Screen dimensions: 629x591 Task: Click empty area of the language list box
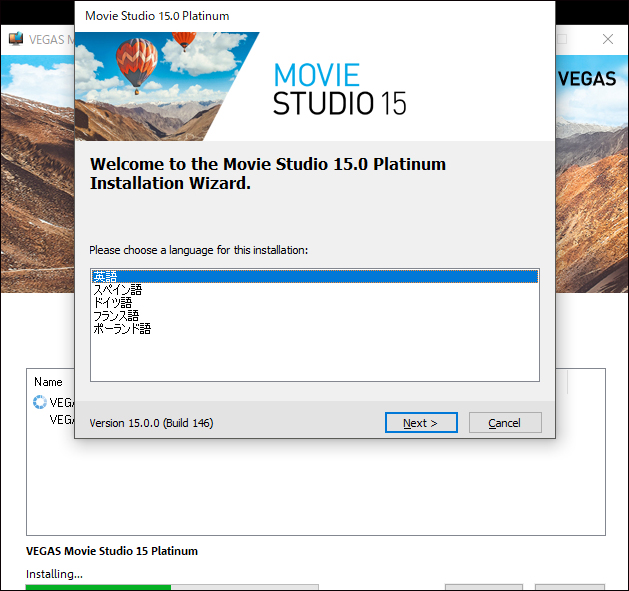315,357
